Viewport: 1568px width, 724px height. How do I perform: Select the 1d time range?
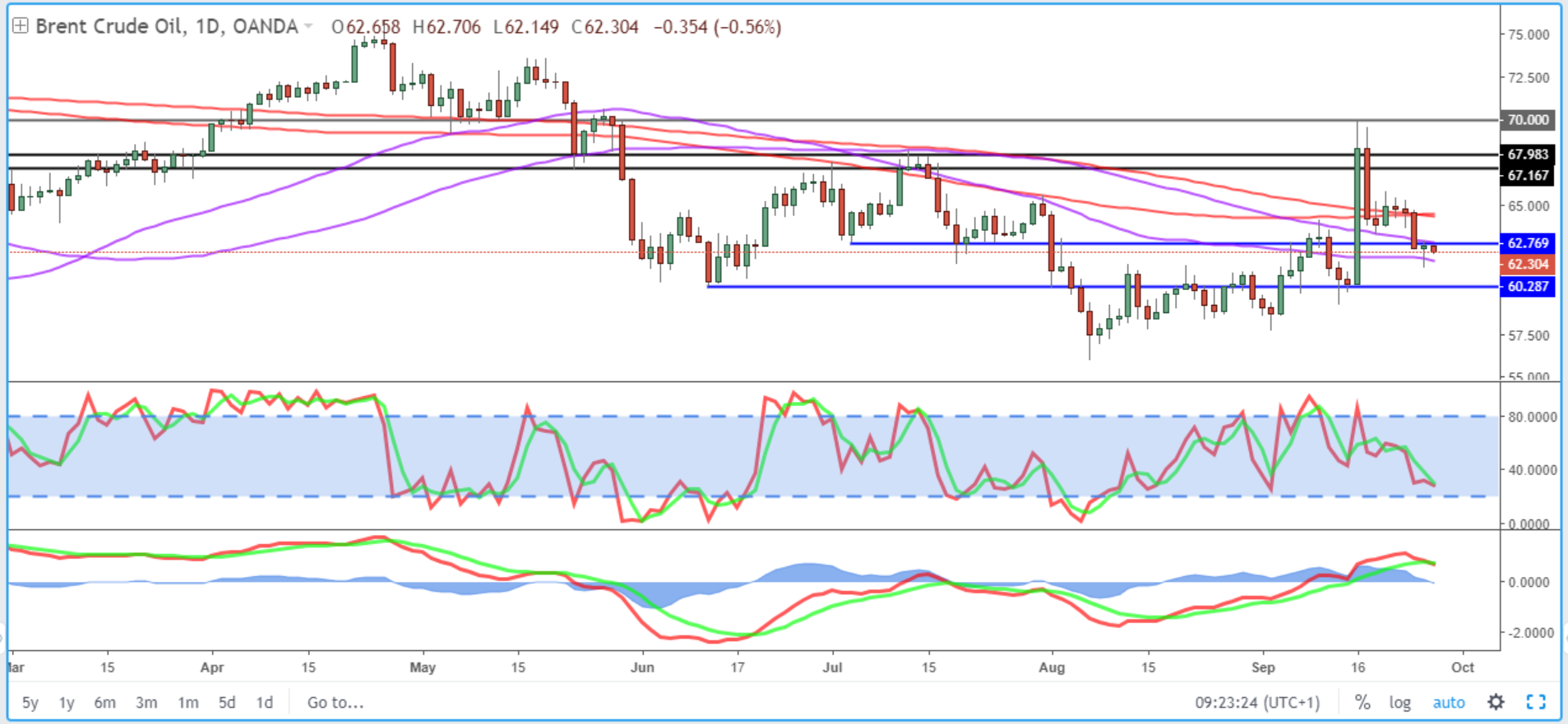click(x=264, y=703)
